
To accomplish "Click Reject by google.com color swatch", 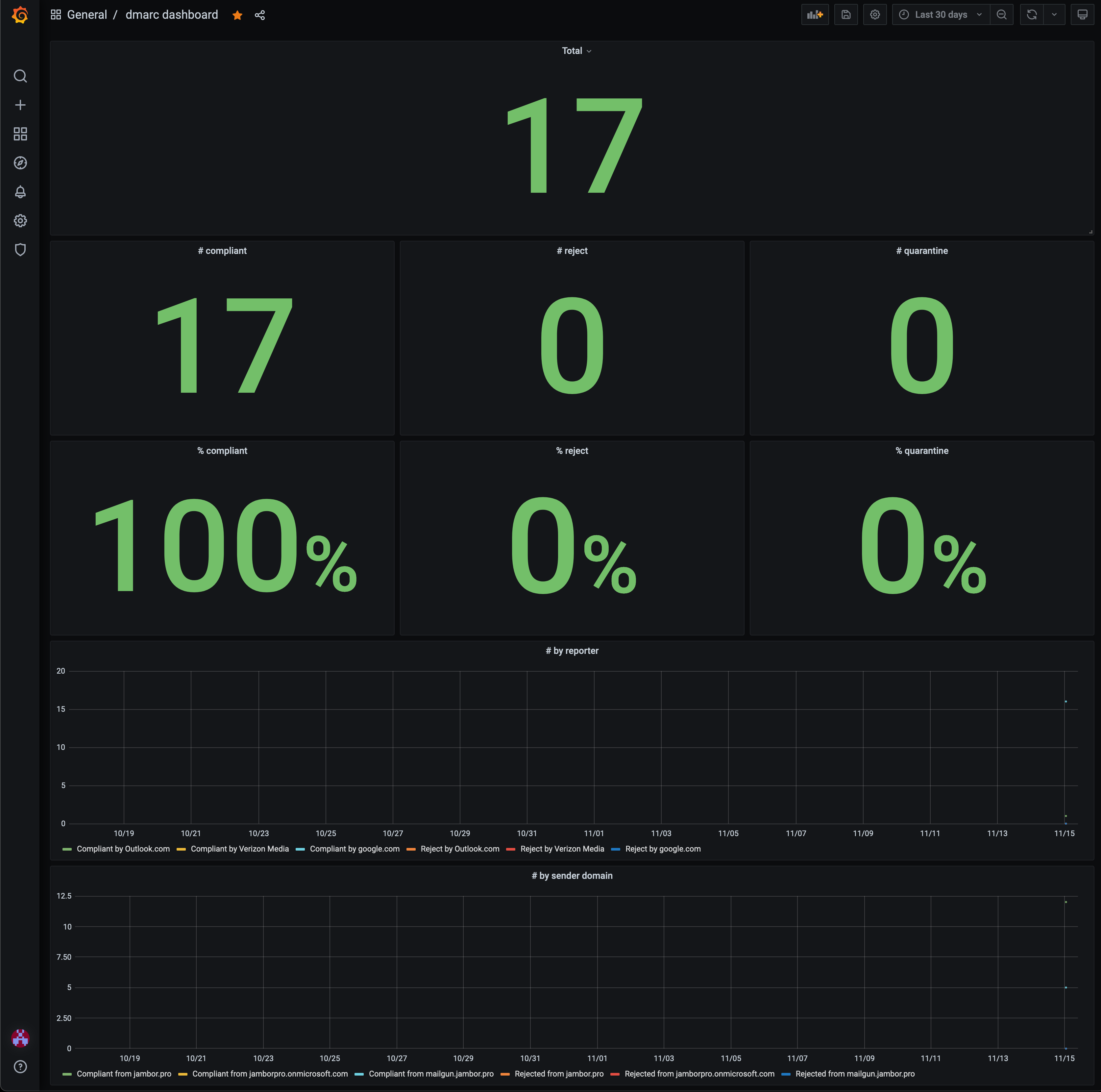I will coord(616,849).
